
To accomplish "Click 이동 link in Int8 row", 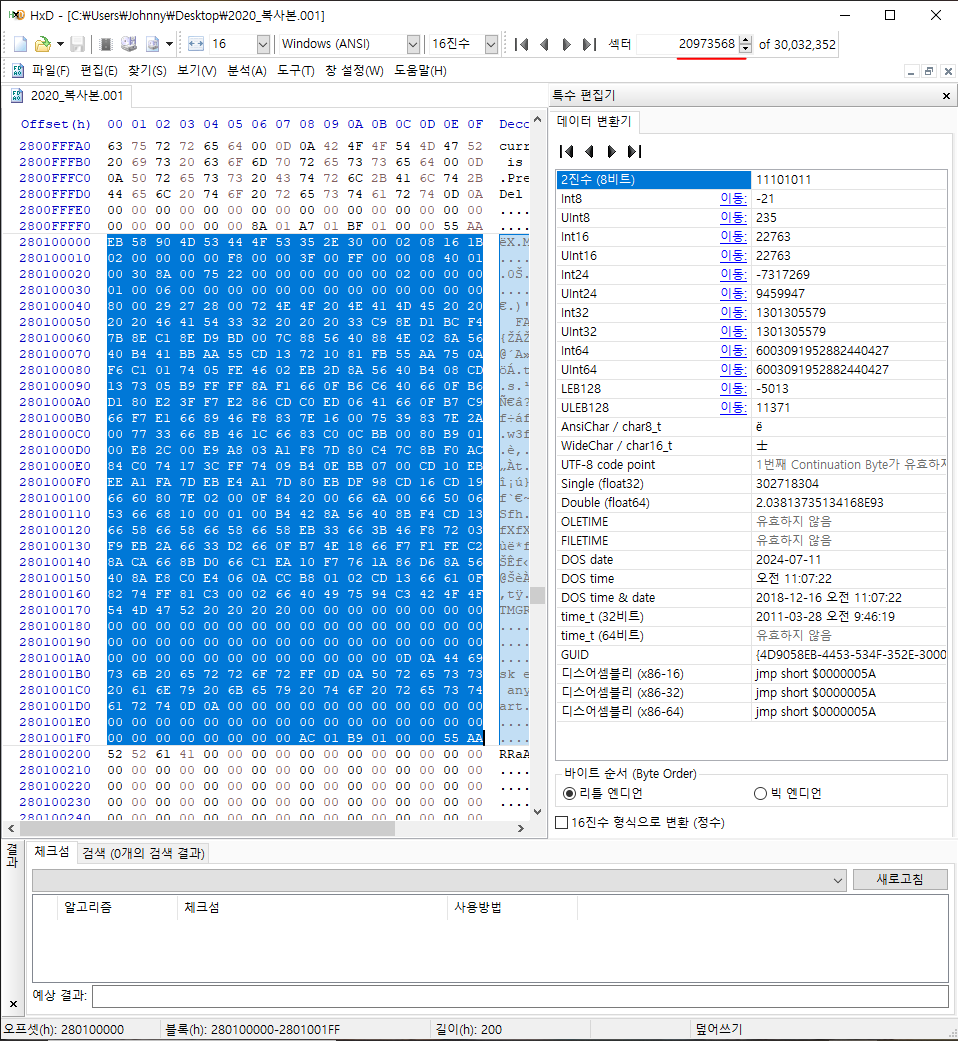I will coord(734,199).
